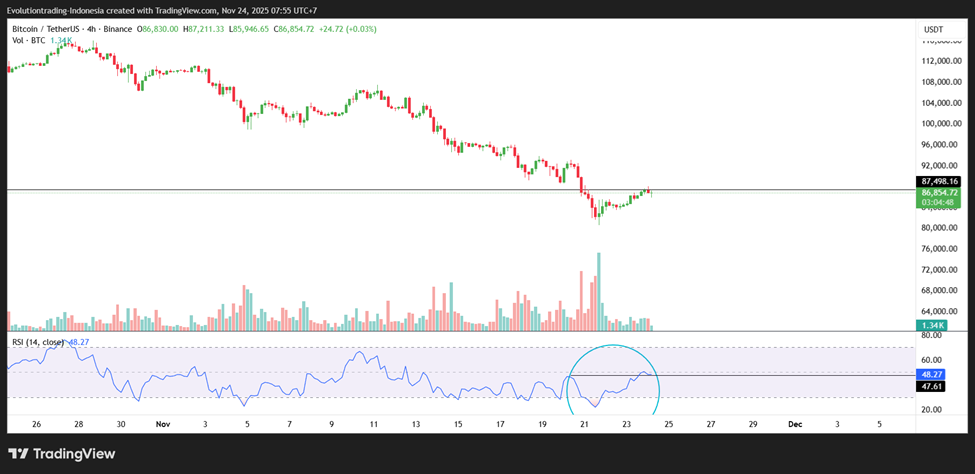Select the RSI (14, close) indicator legend
Image resolution: width=975 pixels, height=474 pixels.
pyautogui.click(x=38, y=342)
